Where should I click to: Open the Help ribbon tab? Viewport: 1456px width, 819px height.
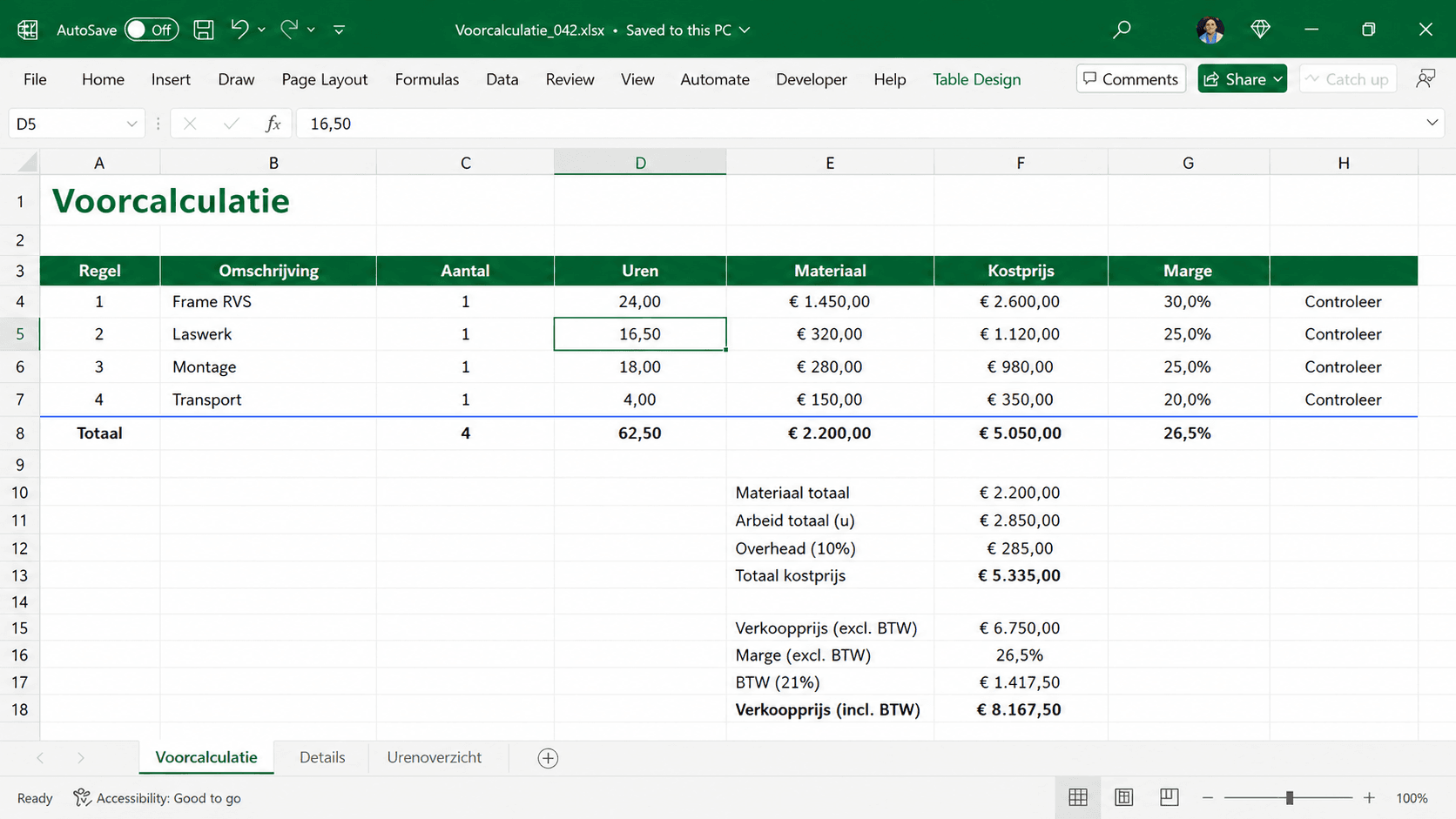890,79
